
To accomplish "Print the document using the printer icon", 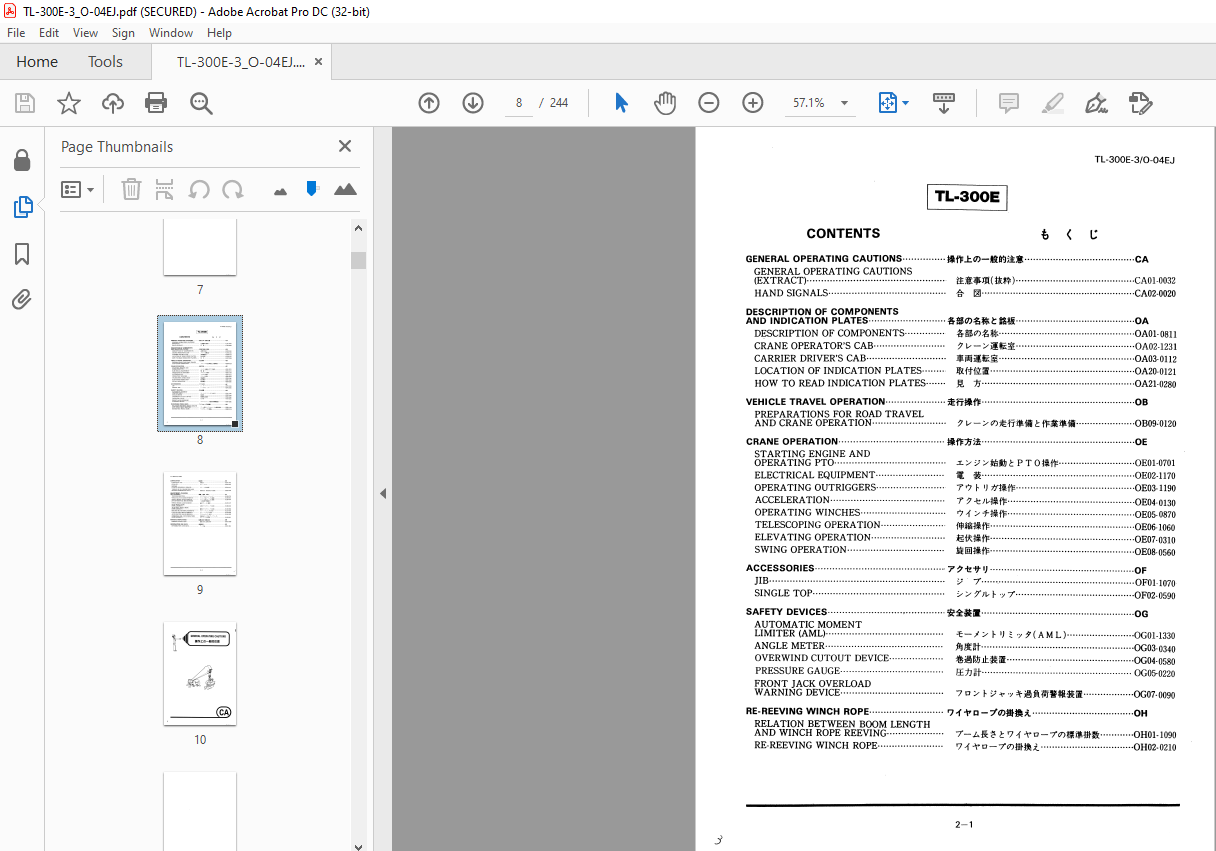I will [156, 103].
